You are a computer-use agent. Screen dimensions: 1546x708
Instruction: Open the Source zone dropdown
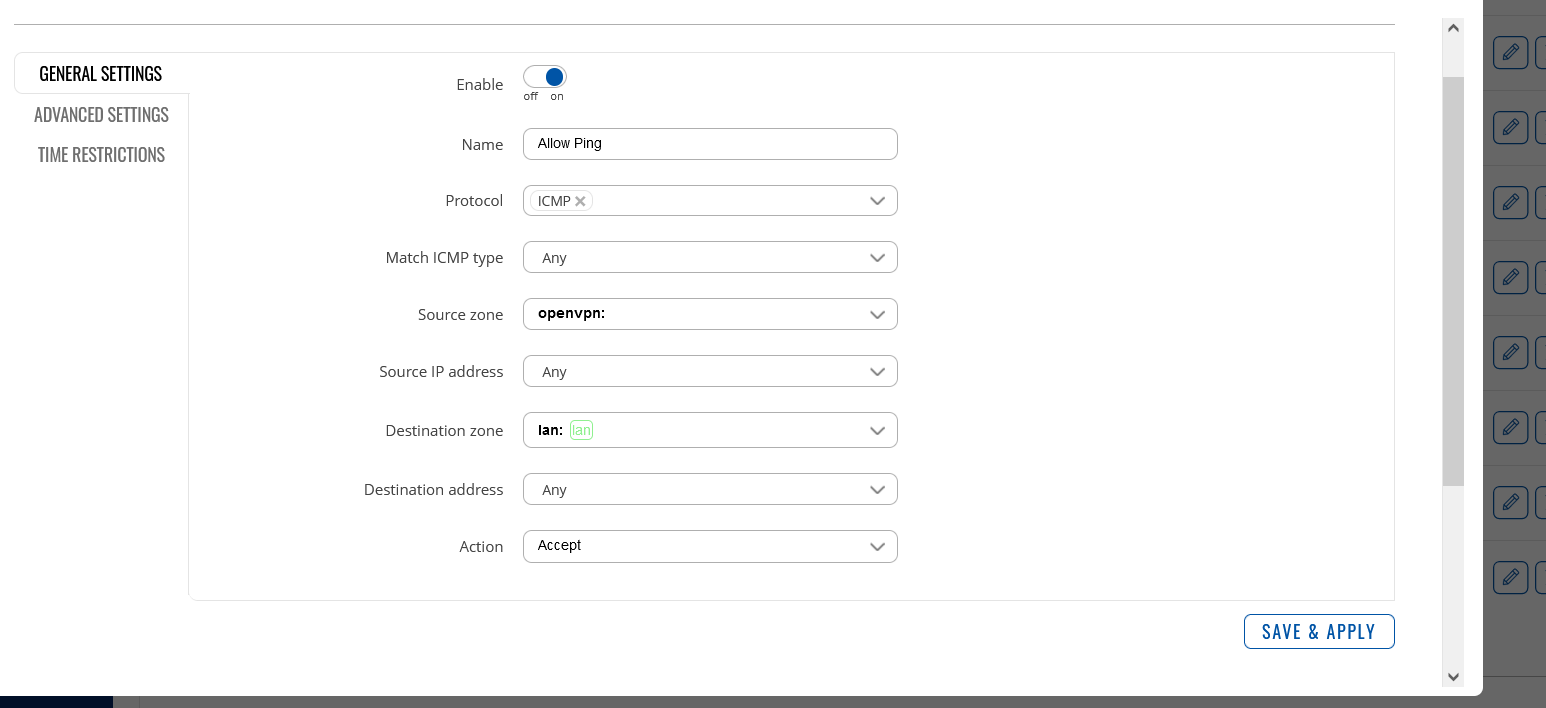point(710,314)
